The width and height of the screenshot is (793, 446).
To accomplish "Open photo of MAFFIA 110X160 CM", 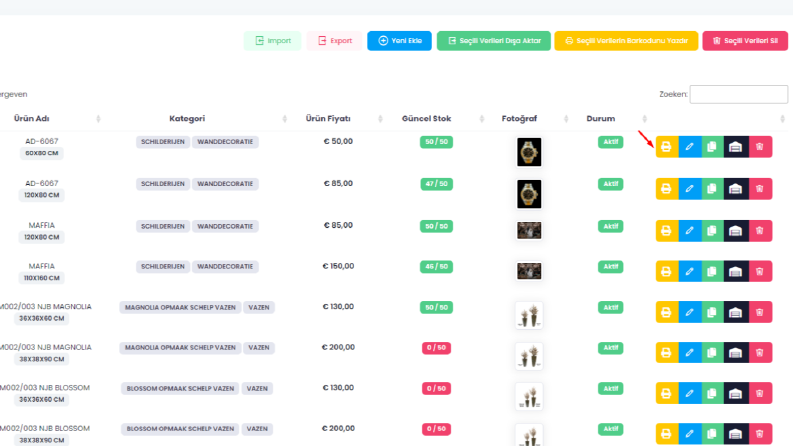I will click(x=529, y=271).
